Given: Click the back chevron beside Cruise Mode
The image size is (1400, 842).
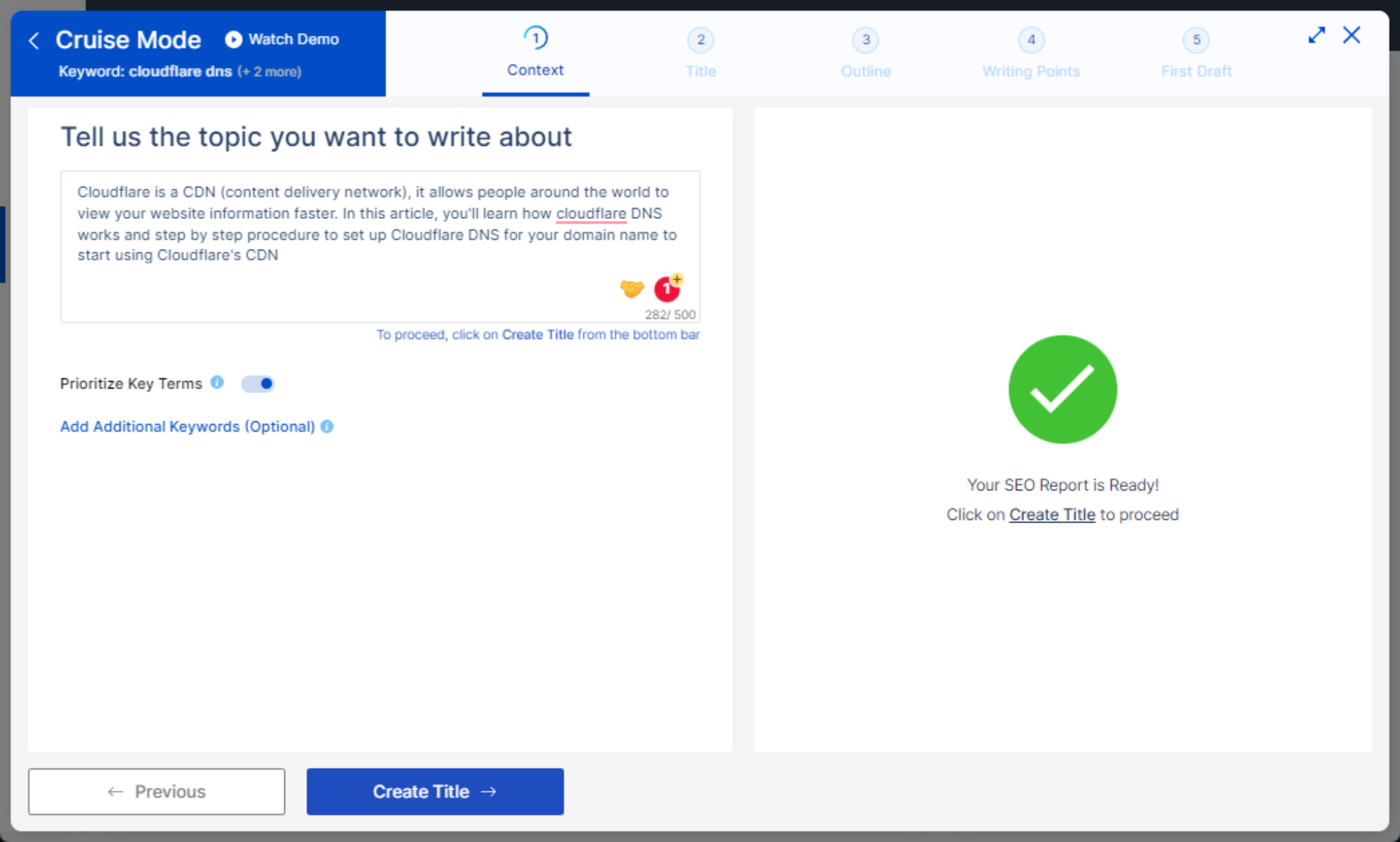Looking at the screenshot, I should click(33, 40).
